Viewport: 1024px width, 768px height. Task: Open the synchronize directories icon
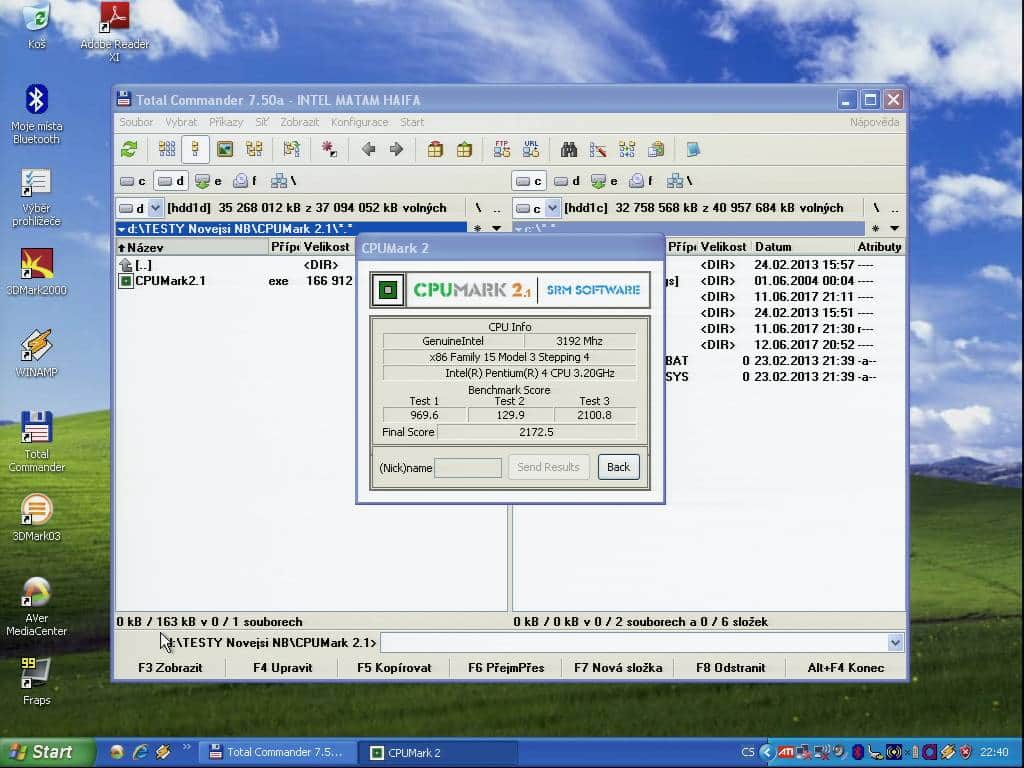(627, 150)
